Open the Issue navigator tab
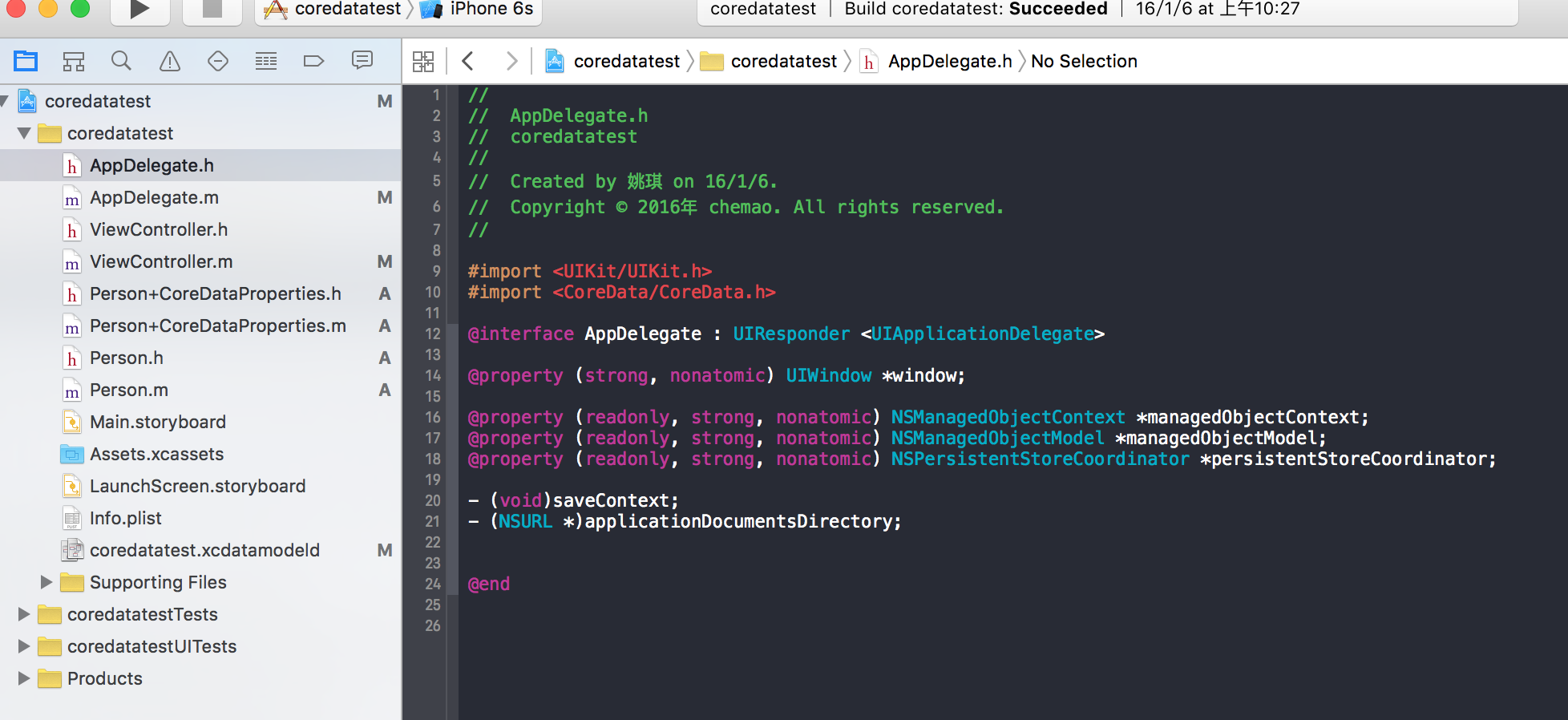The height and width of the screenshot is (720, 1568). click(170, 61)
